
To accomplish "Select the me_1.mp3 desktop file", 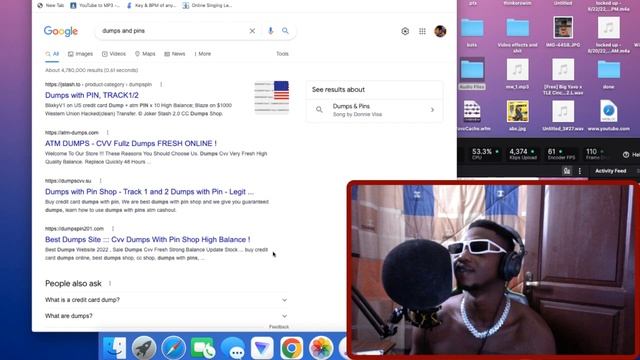I will [518, 73].
